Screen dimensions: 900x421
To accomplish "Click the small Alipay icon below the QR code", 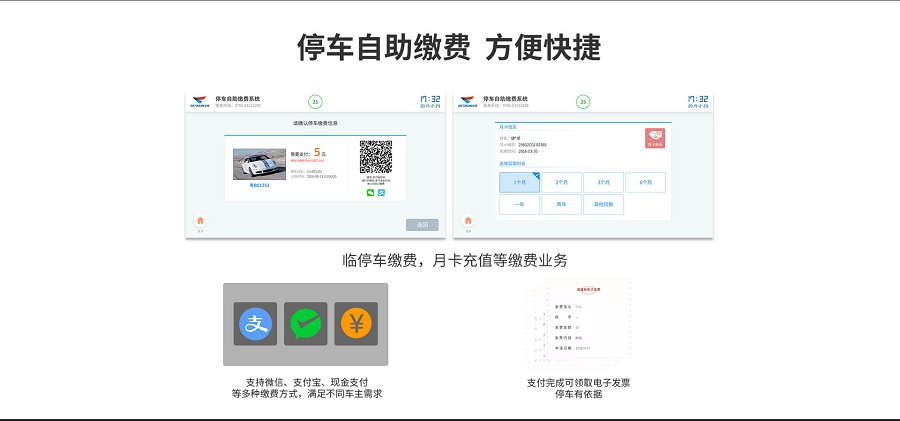I will tap(381, 192).
